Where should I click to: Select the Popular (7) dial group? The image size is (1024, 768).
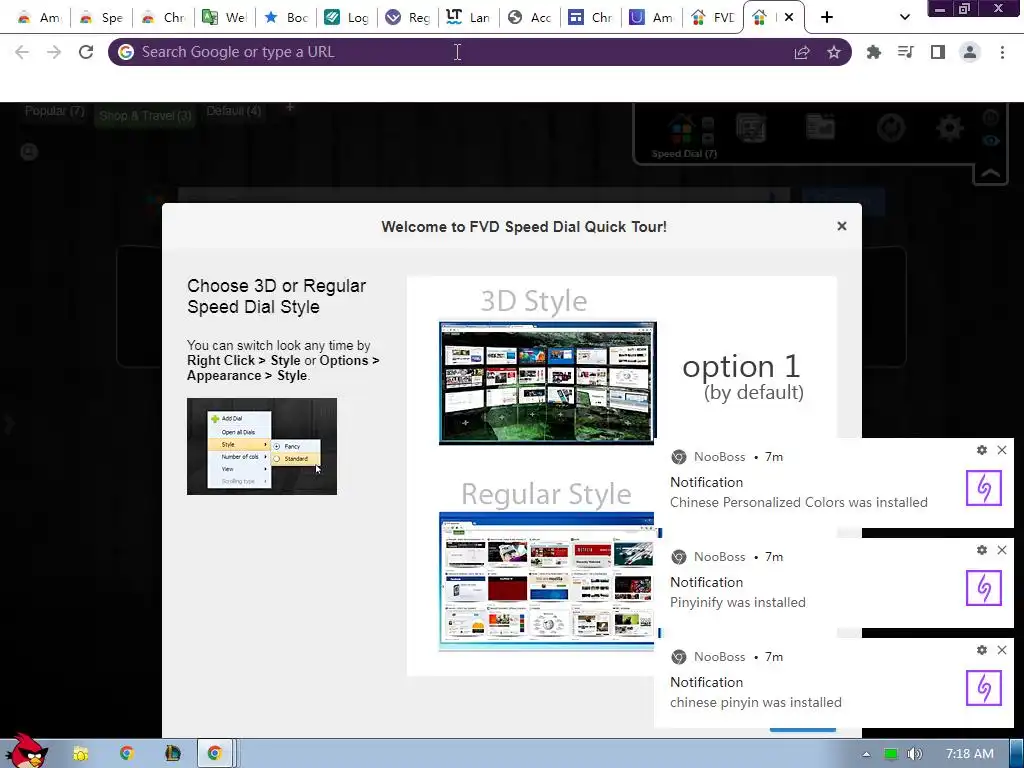pyautogui.click(x=55, y=111)
